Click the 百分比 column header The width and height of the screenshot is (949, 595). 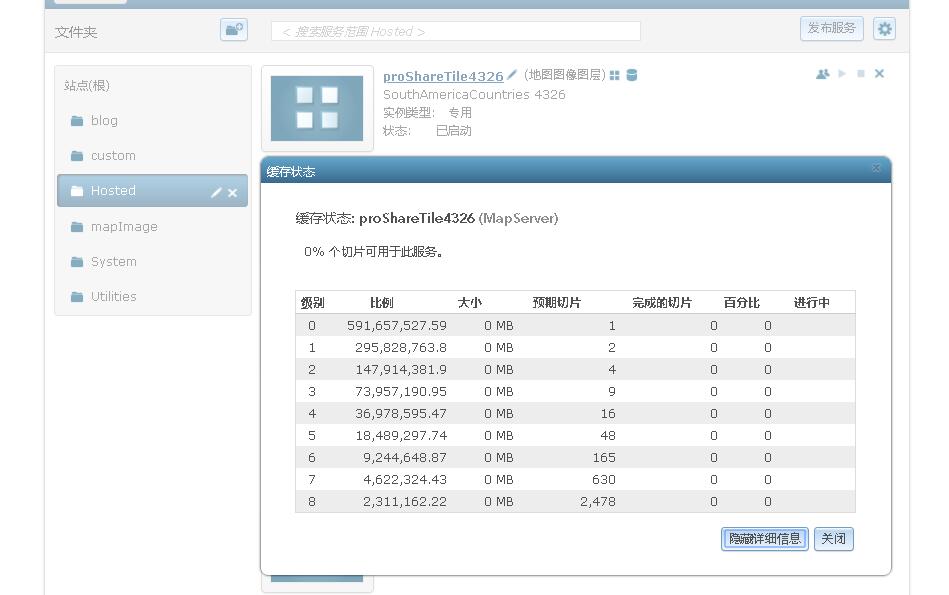pyautogui.click(x=741, y=303)
